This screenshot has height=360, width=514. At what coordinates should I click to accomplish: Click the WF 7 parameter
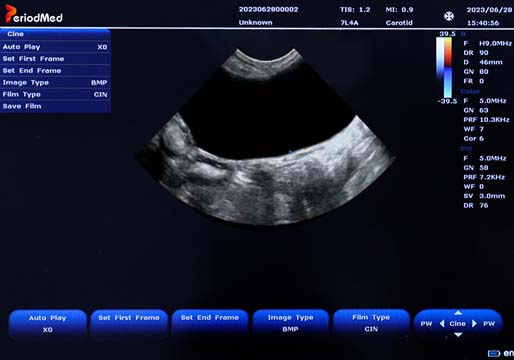click(x=473, y=129)
